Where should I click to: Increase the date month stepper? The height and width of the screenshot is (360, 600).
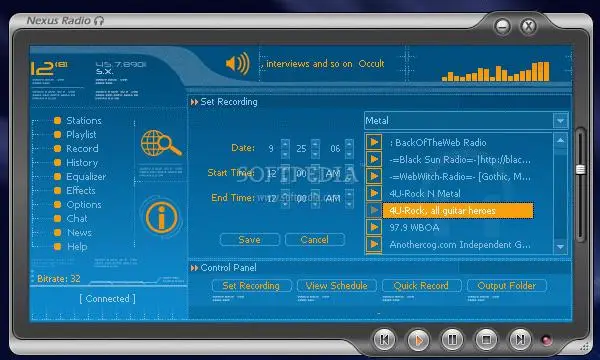(285, 144)
